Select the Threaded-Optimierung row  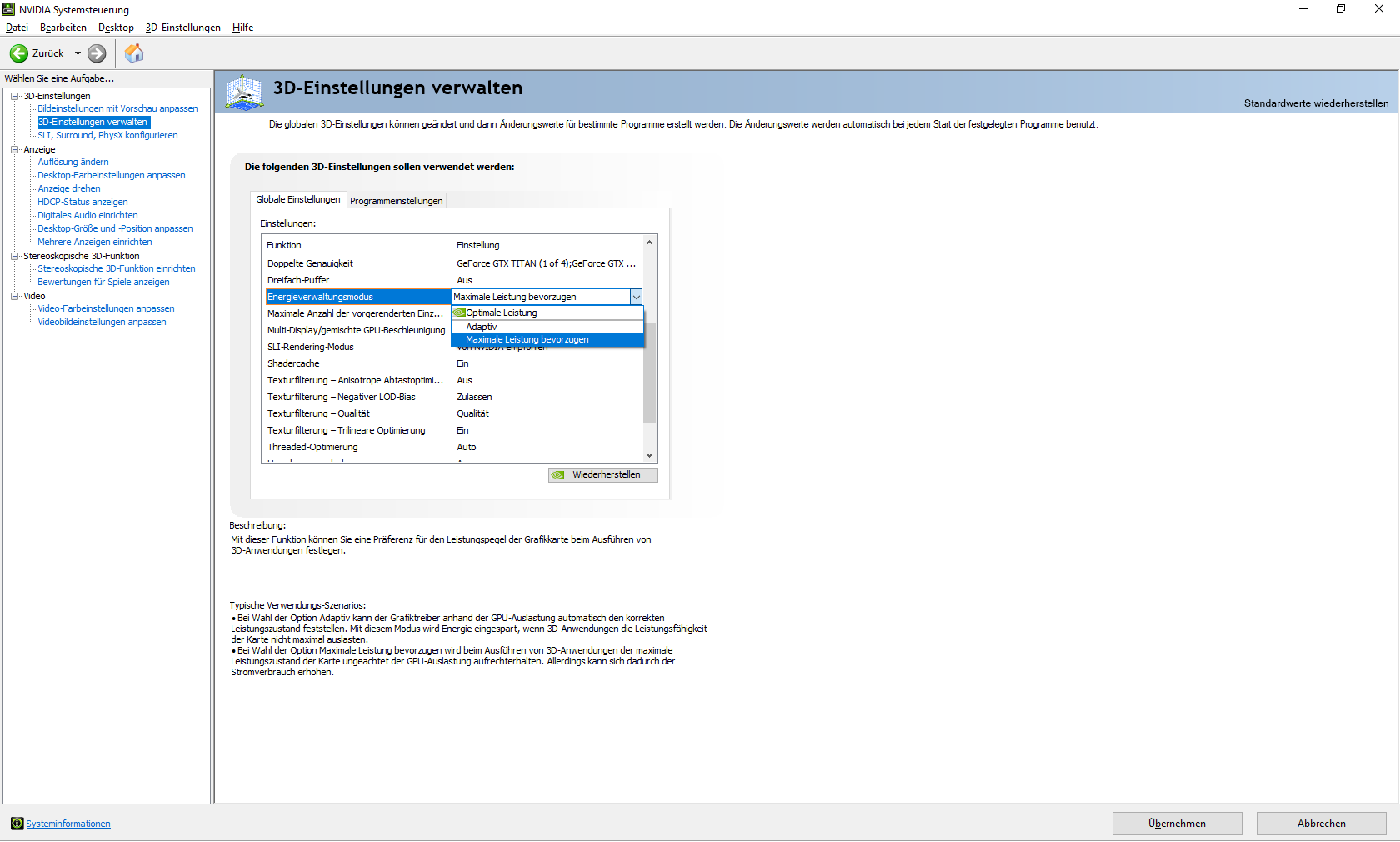click(452, 447)
